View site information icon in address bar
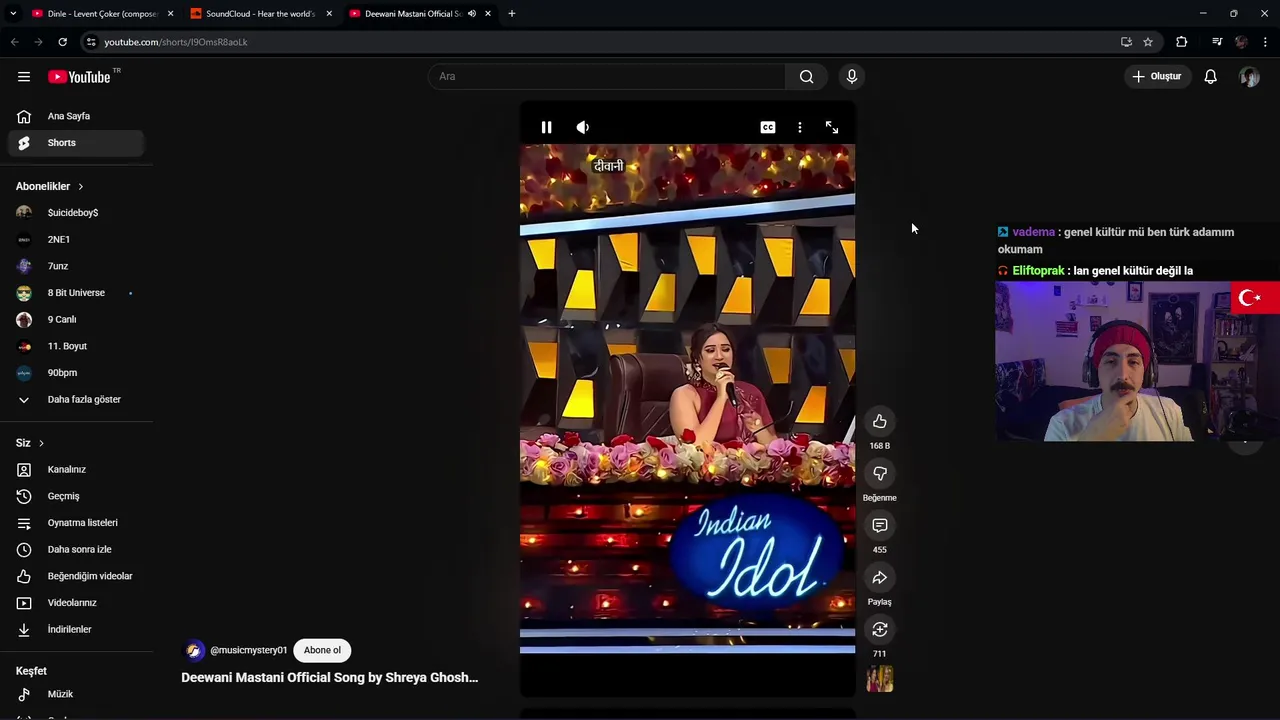The image size is (1280, 720). [x=91, y=42]
